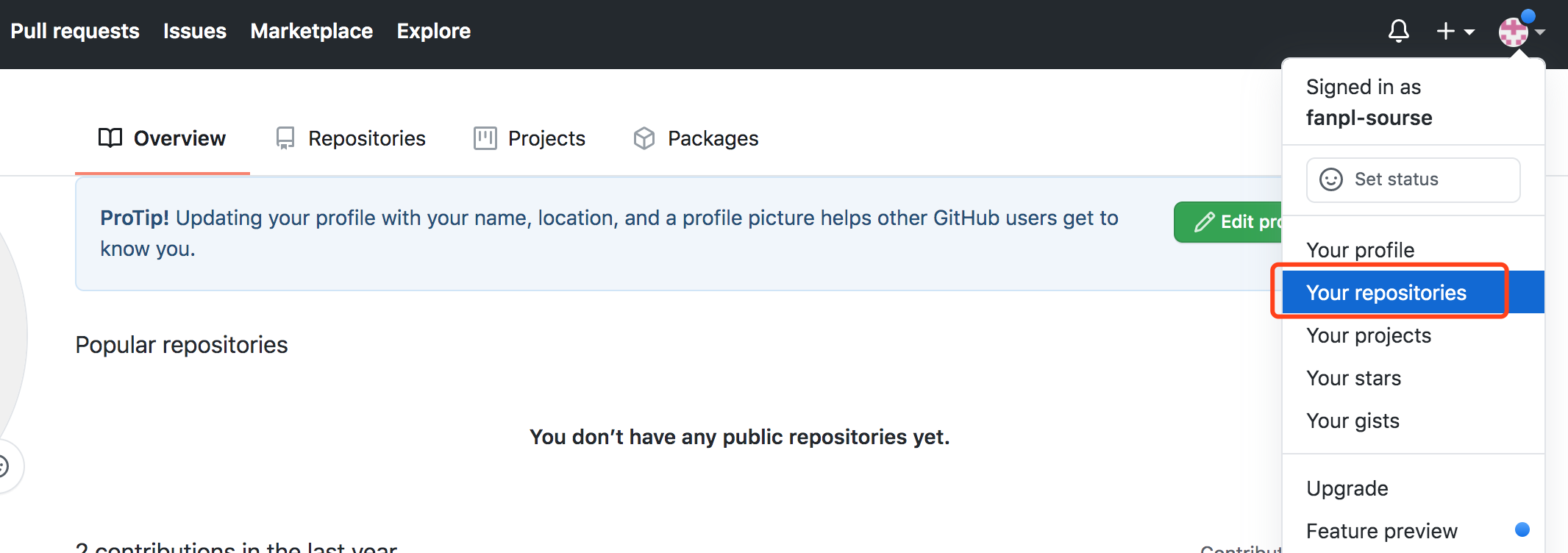Click the Packages cube icon
The image size is (1568, 553).
click(x=644, y=138)
